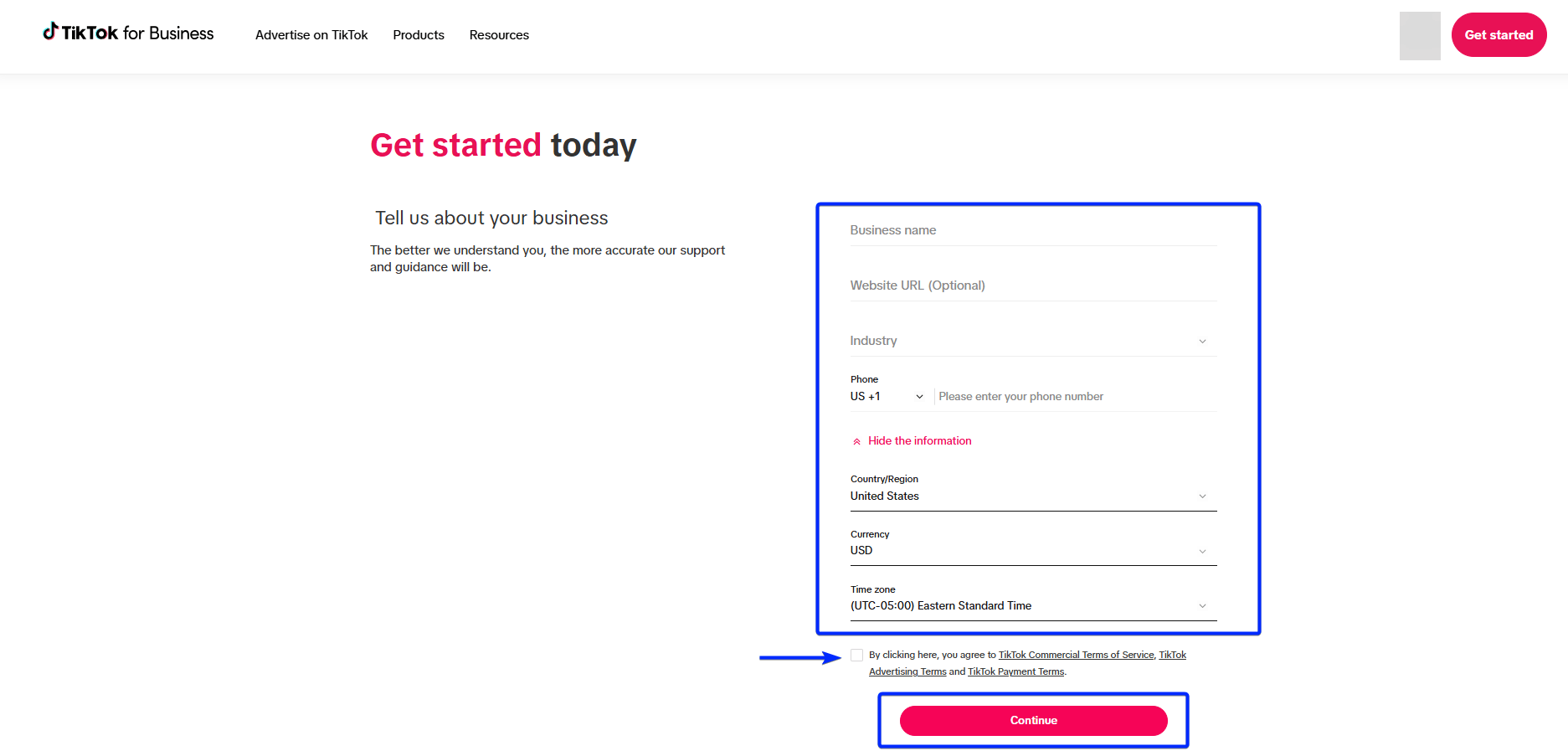
Task: Click the gray square placeholder in header
Action: tap(1419, 36)
